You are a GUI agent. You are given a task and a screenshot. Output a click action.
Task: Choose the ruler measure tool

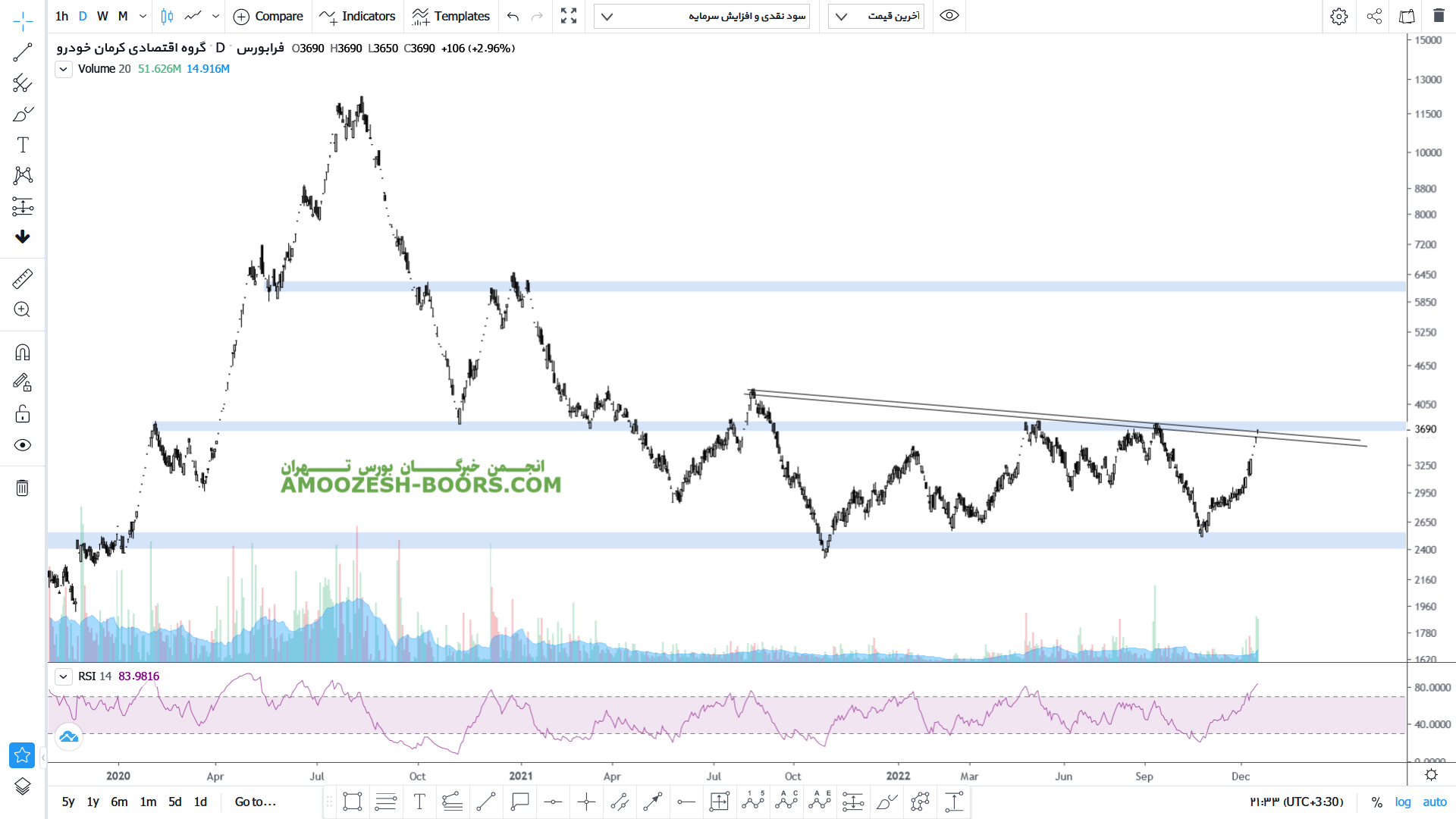[x=23, y=279]
